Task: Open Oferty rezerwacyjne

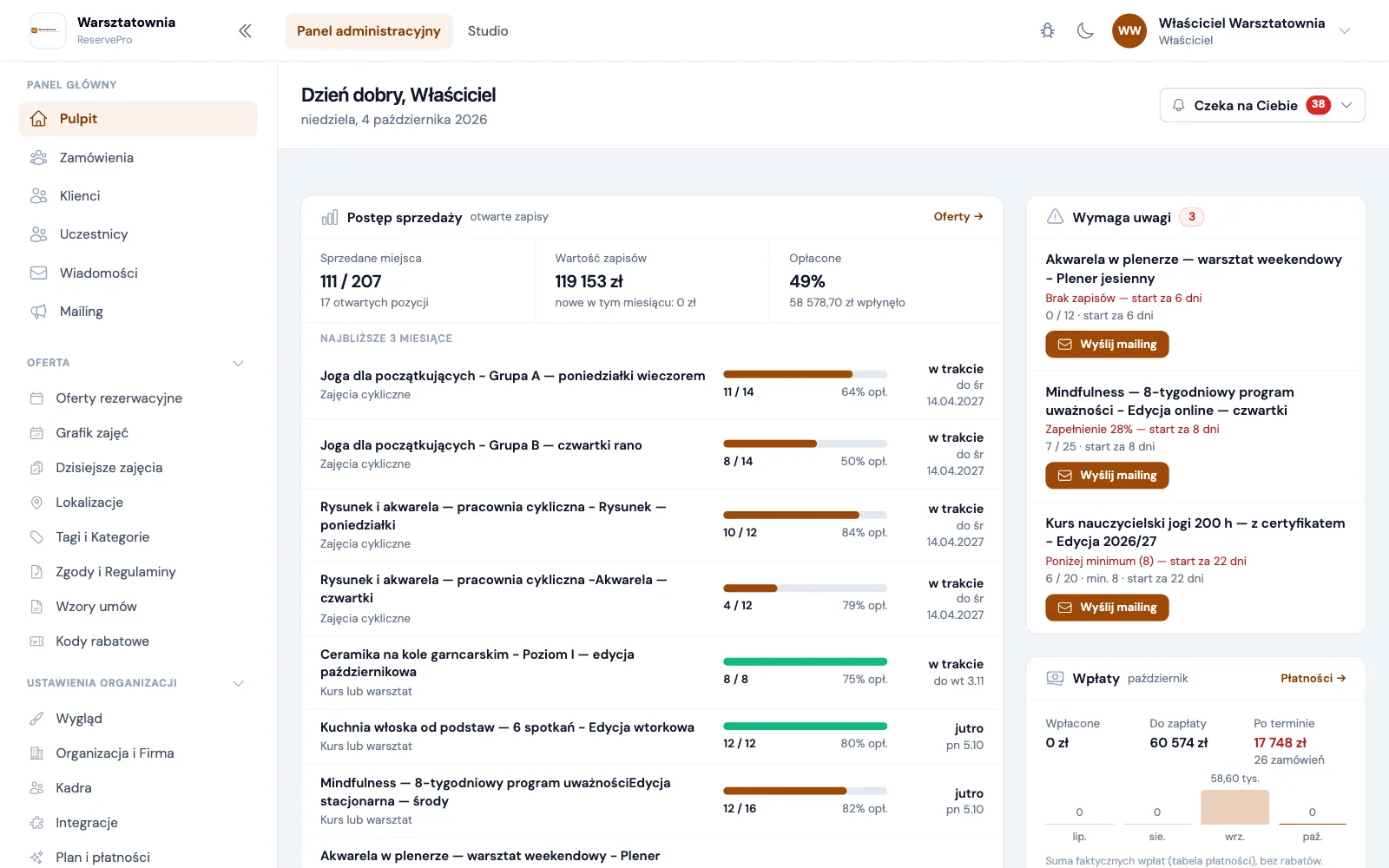Action: pos(138,398)
